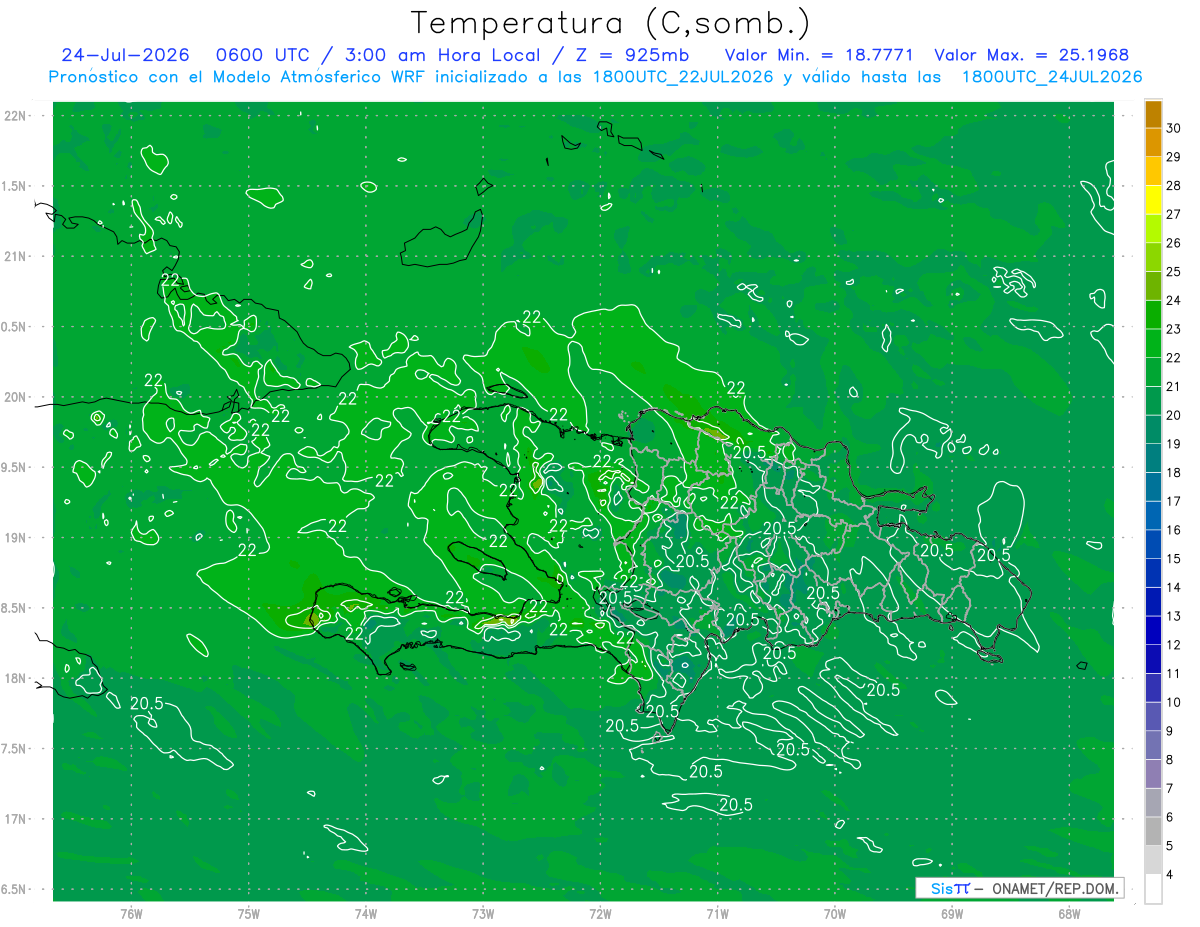The width and height of the screenshot is (1200, 927).
Task: Click the title 'Temperatura (C,somb.)'
Action: 611,23
